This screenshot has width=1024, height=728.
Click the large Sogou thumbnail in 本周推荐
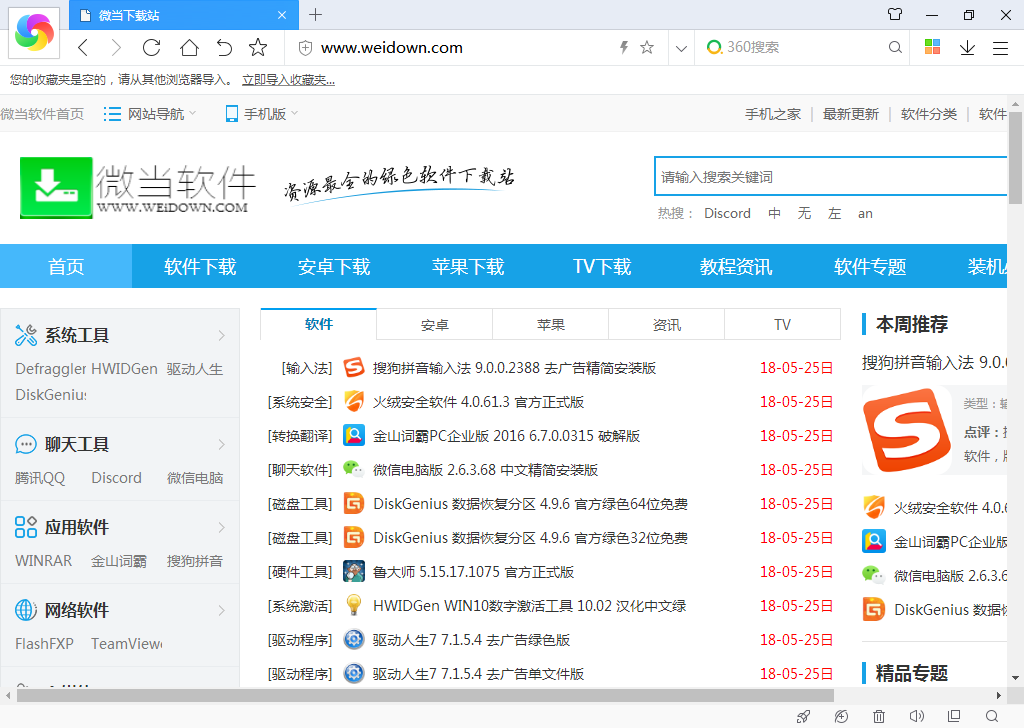[x=907, y=430]
